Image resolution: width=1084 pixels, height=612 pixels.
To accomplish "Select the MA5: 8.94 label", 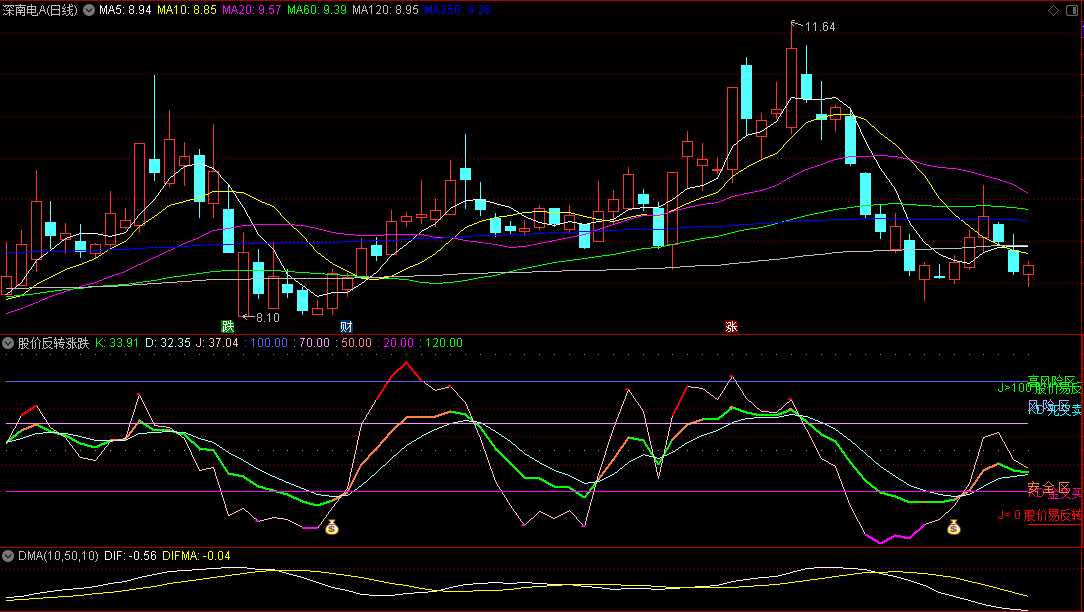I will pyautogui.click(x=125, y=10).
